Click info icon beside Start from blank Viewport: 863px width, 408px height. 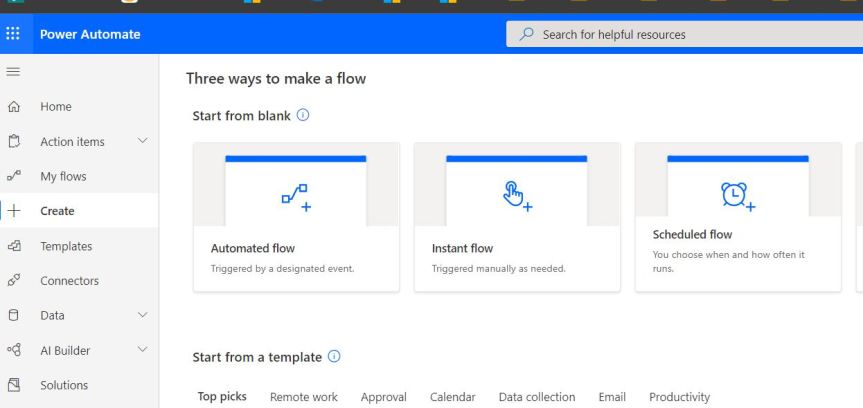(303, 116)
